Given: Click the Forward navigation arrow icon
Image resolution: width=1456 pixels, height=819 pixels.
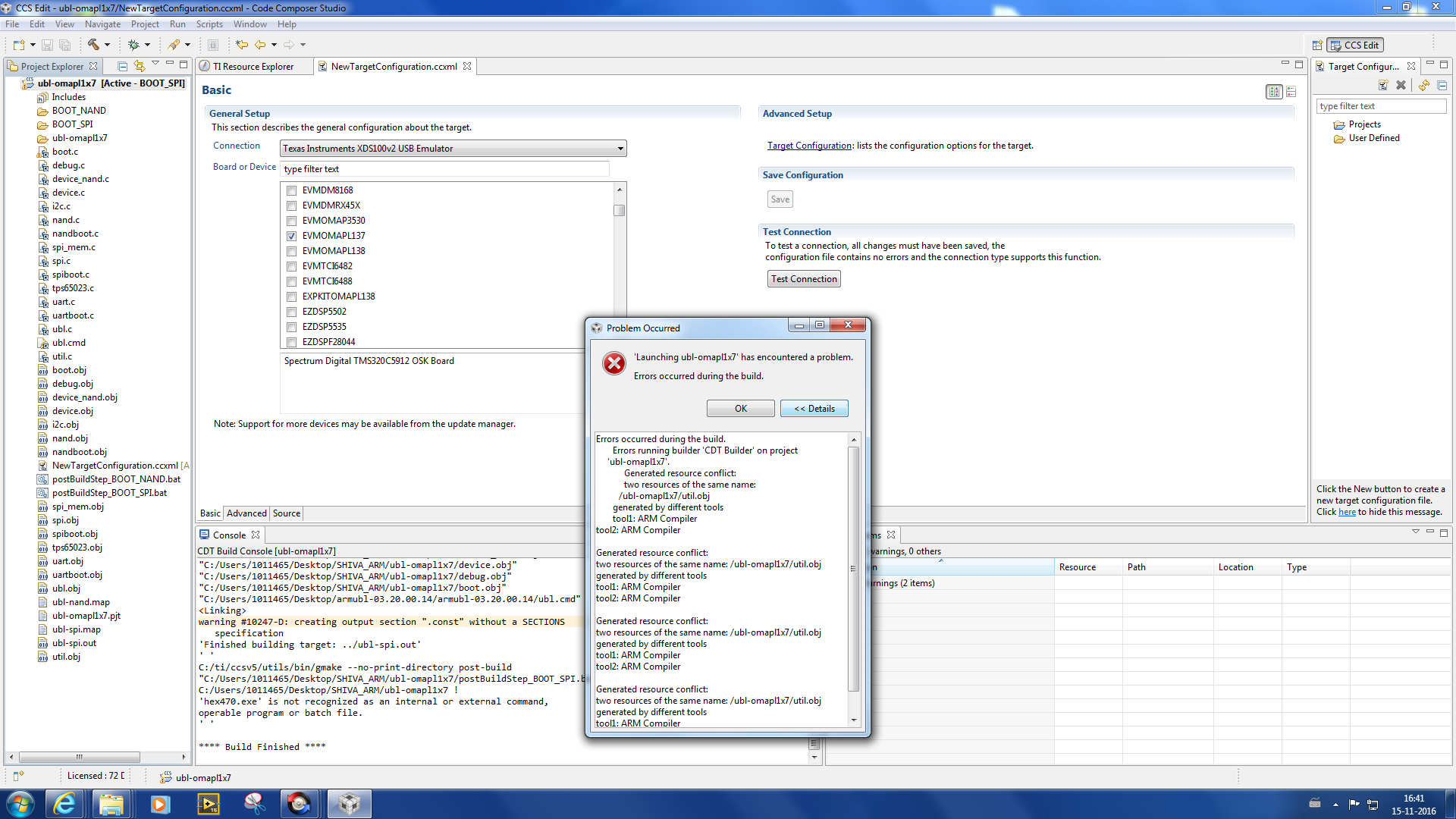Looking at the screenshot, I should tap(289, 45).
